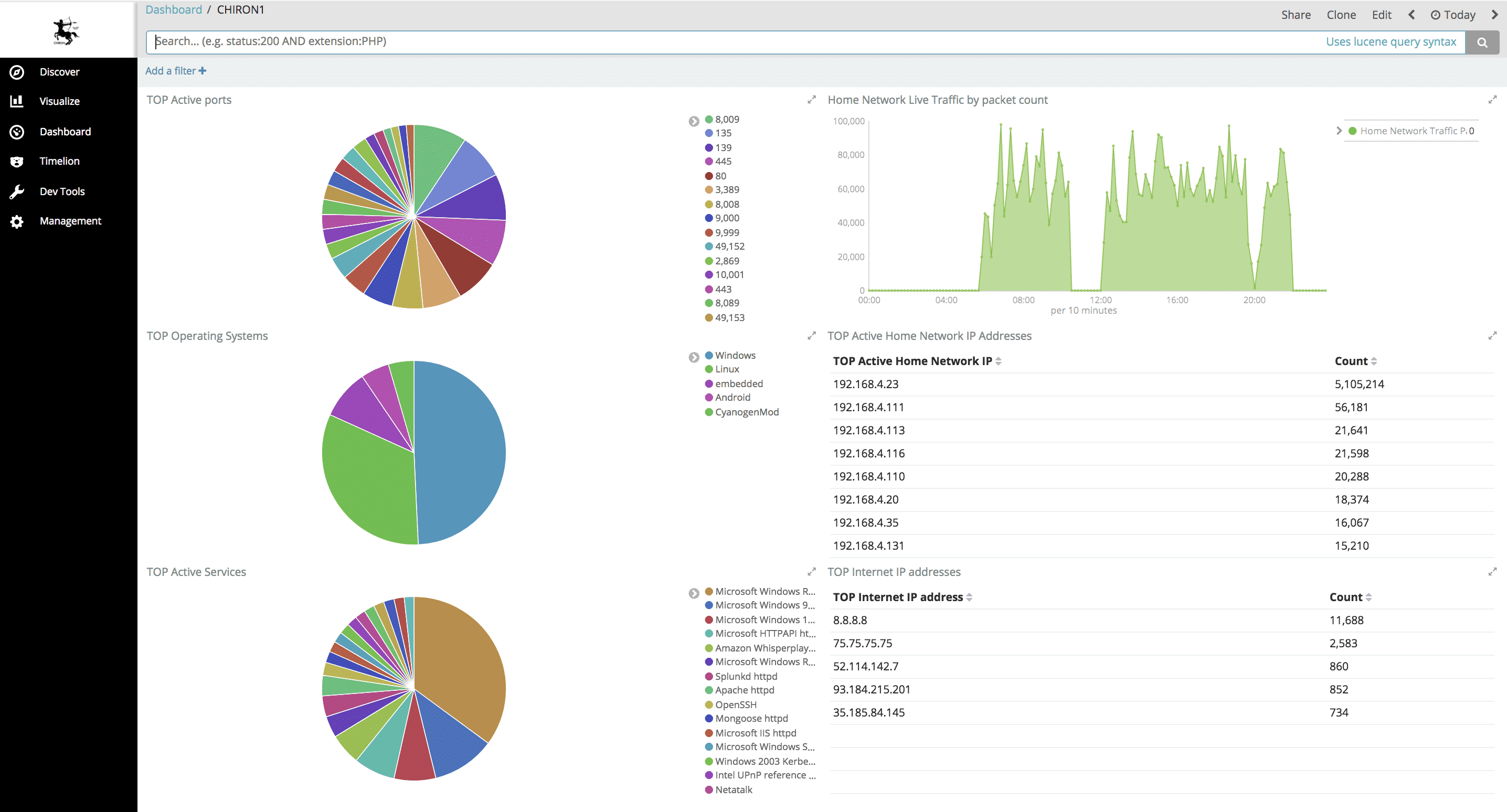The height and width of the screenshot is (812, 1507).
Task: Click the Home Network Traffic legend dot
Action: point(1352,131)
